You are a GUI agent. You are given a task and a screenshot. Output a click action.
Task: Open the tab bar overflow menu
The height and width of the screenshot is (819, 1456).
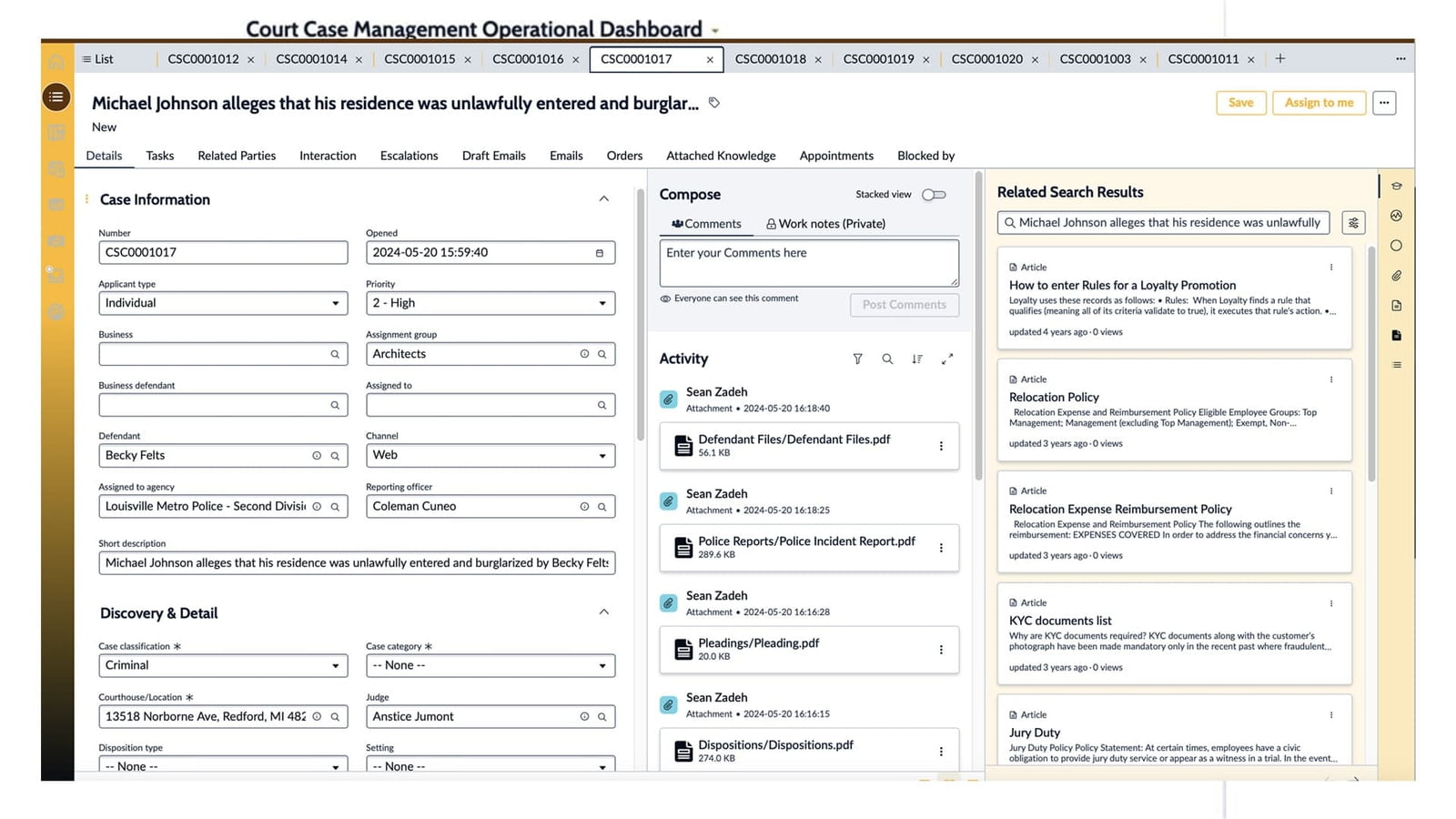tap(1400, 59)
